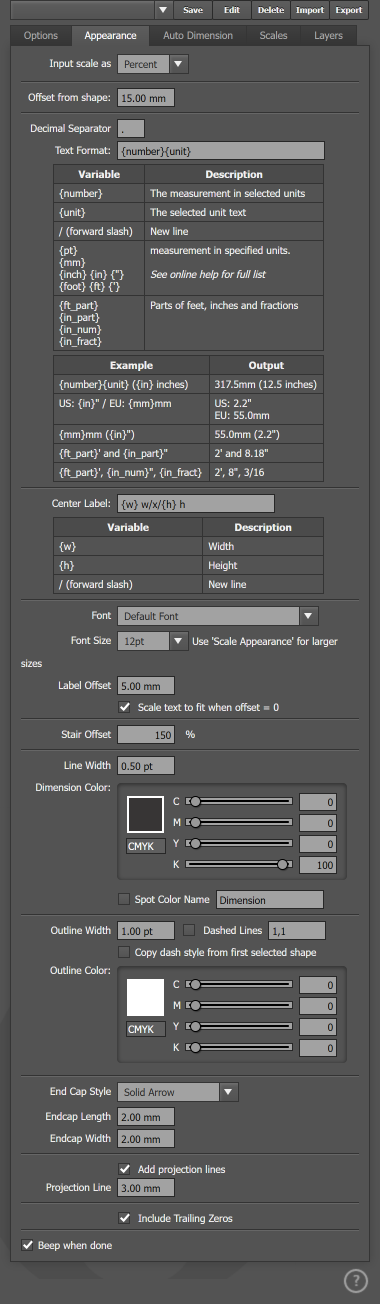Toggle Beep when done checkbox

point(27,1245)
